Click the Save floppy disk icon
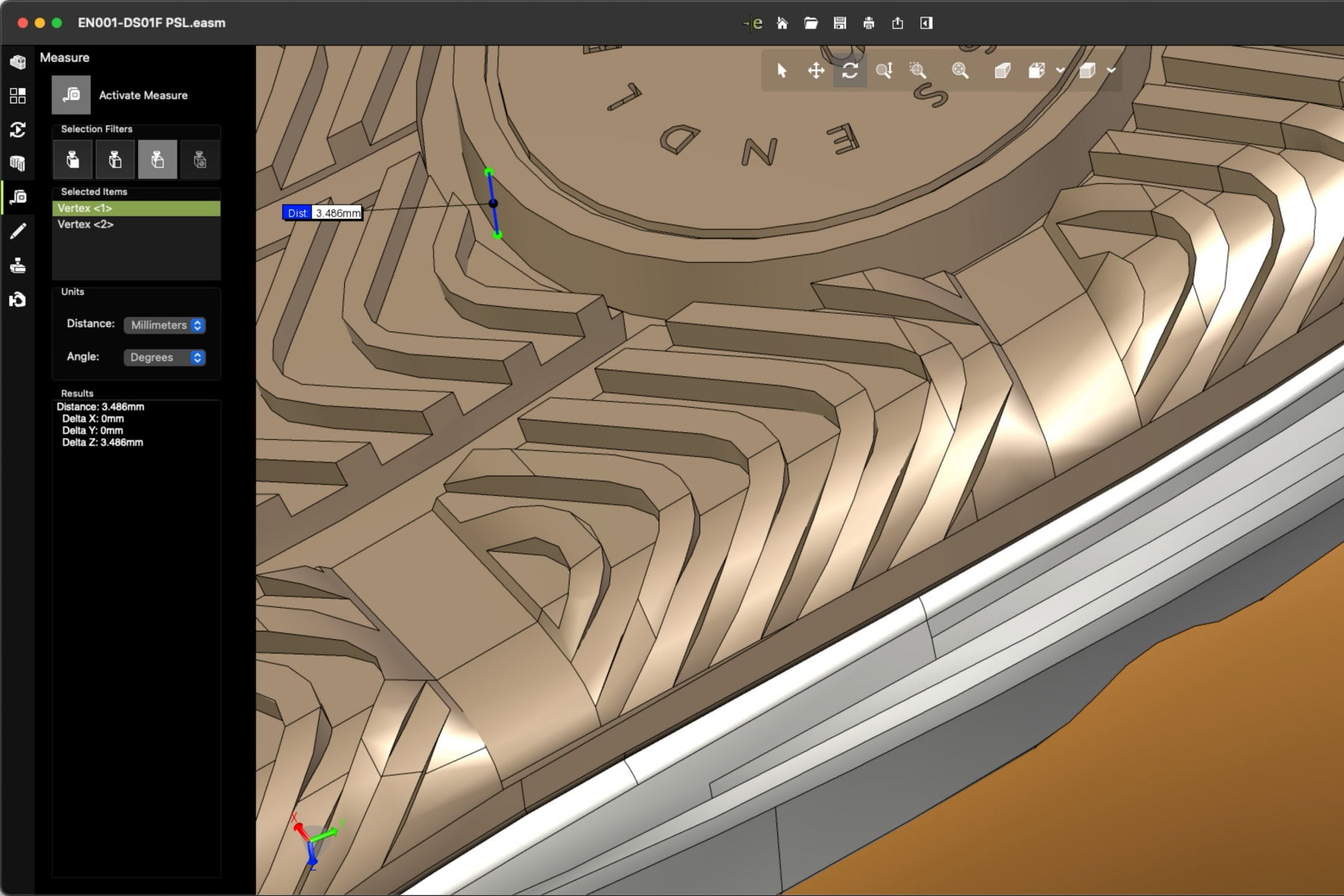This screenshot has width=1344, height=896. pyautogui.click(x=840, y=23)
